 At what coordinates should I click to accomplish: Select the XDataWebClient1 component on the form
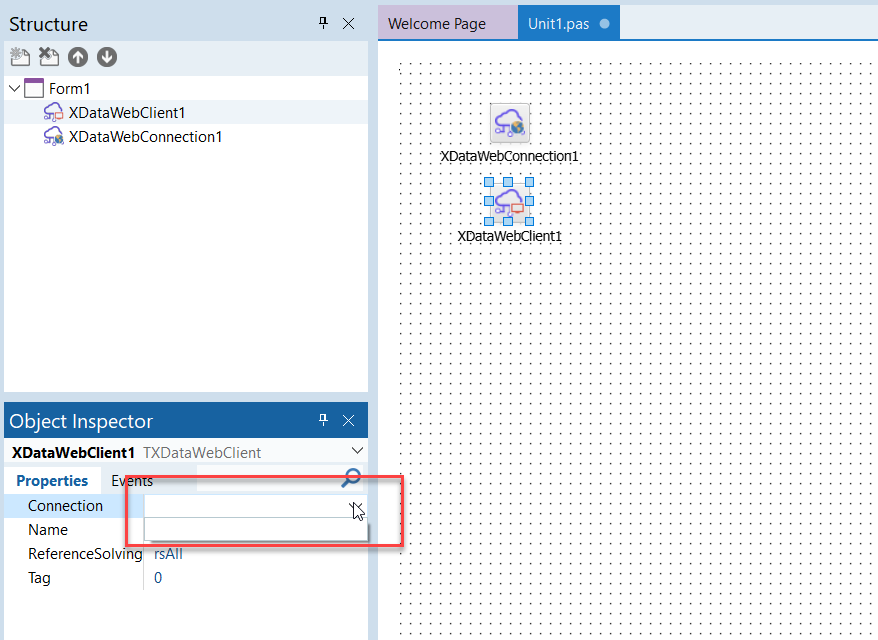pos(509,202)
